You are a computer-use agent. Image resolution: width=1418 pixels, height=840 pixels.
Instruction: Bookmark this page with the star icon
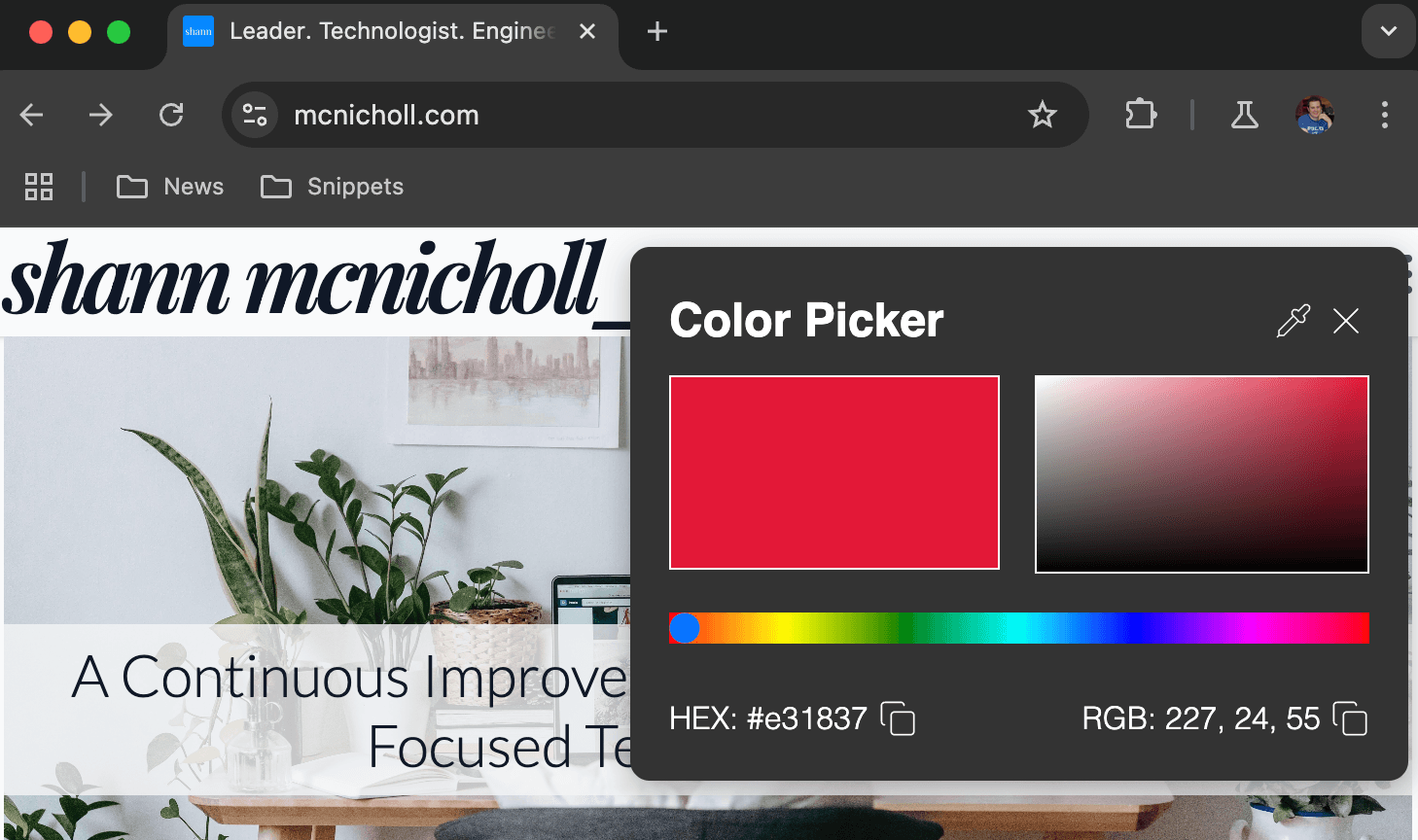pyautogui.click(x=1043, y=115)
